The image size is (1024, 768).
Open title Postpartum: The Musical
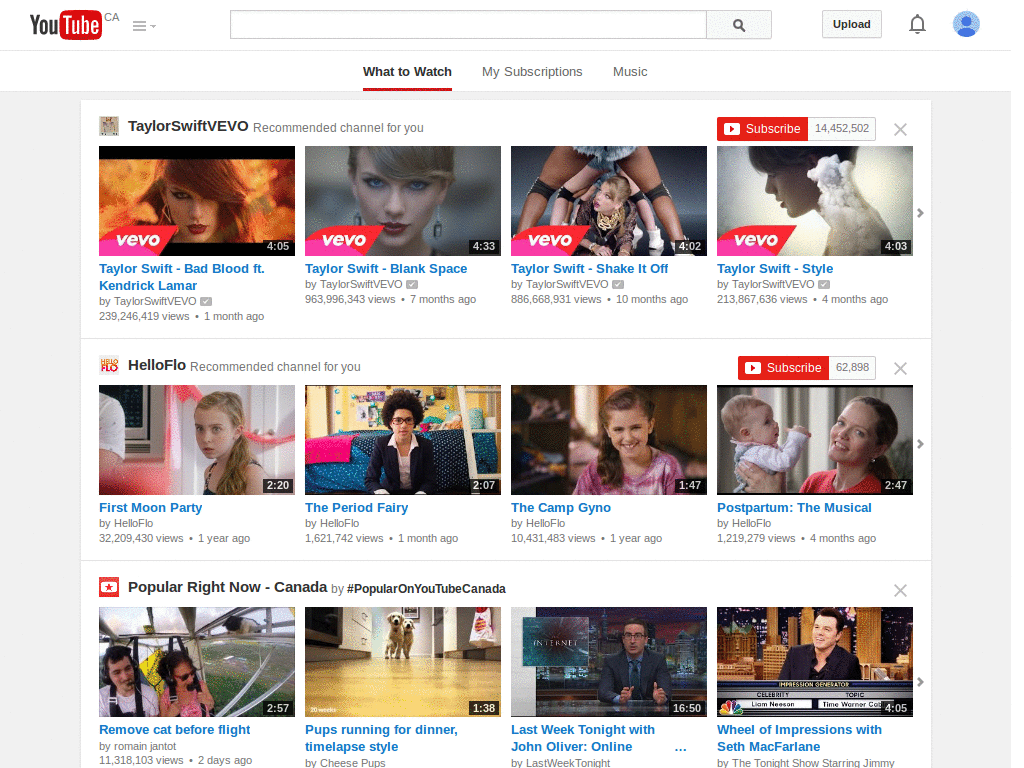coord(794,507)
